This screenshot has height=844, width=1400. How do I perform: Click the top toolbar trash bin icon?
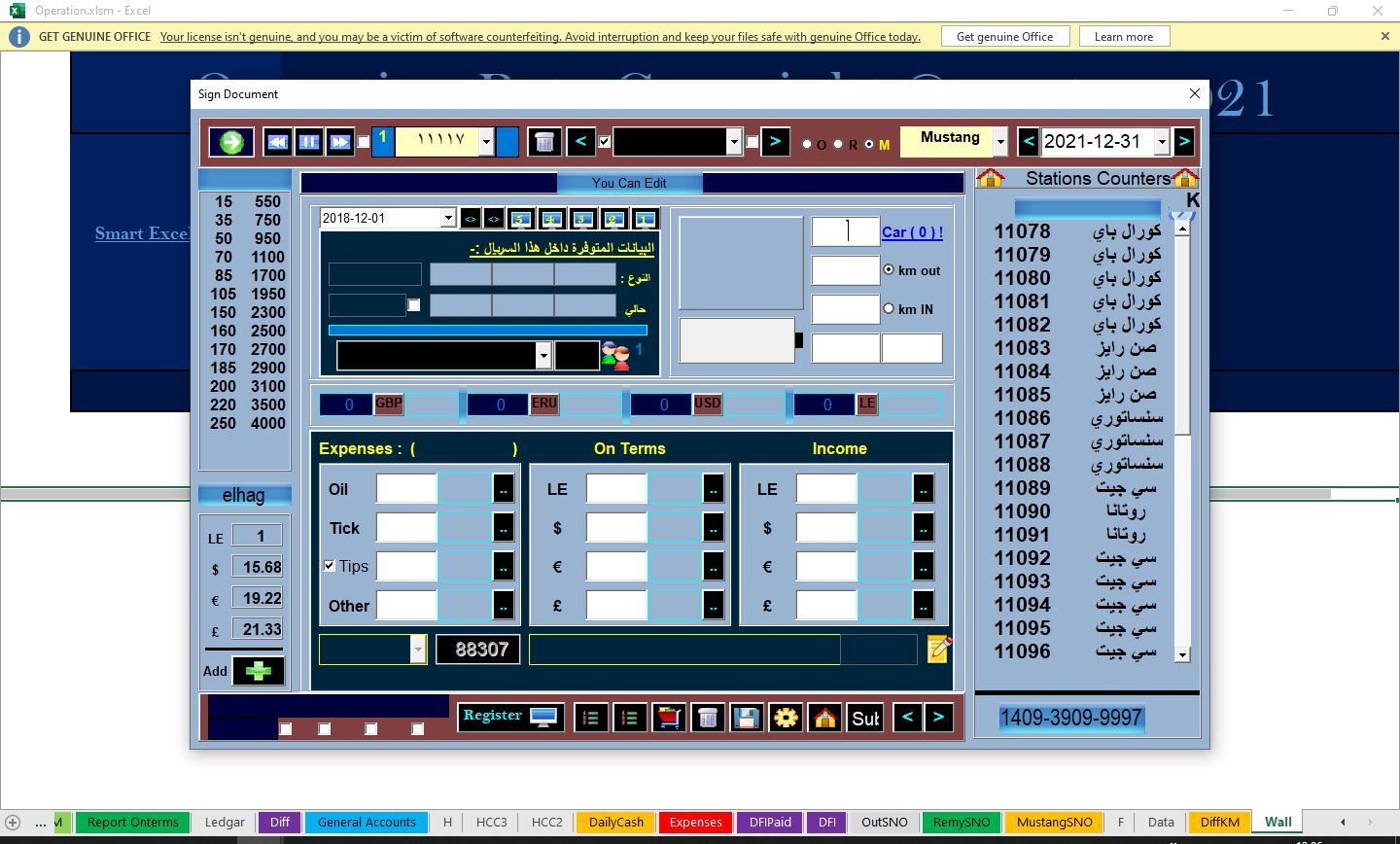point(544,142)
